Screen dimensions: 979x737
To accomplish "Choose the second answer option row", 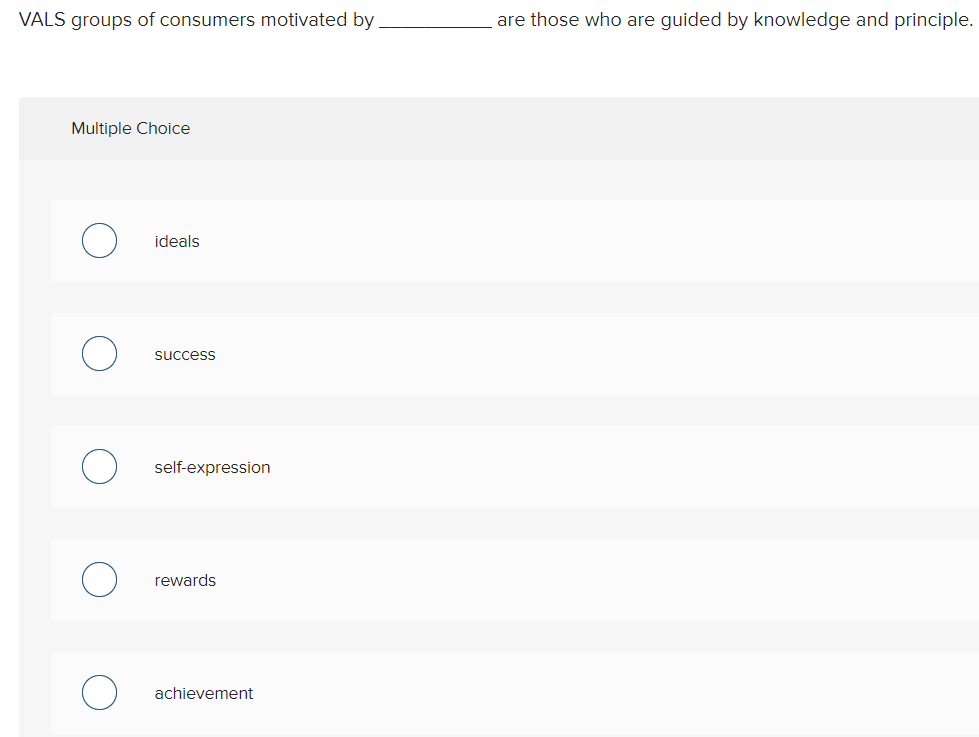I will coord(500,353).
